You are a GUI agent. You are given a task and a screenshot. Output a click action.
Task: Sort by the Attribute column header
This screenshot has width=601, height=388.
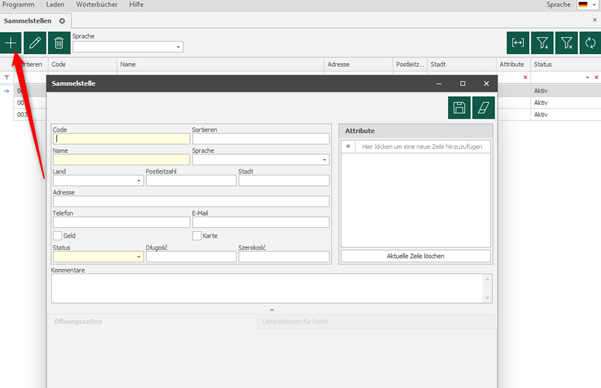pyautogui.click(x=513, y=64)
